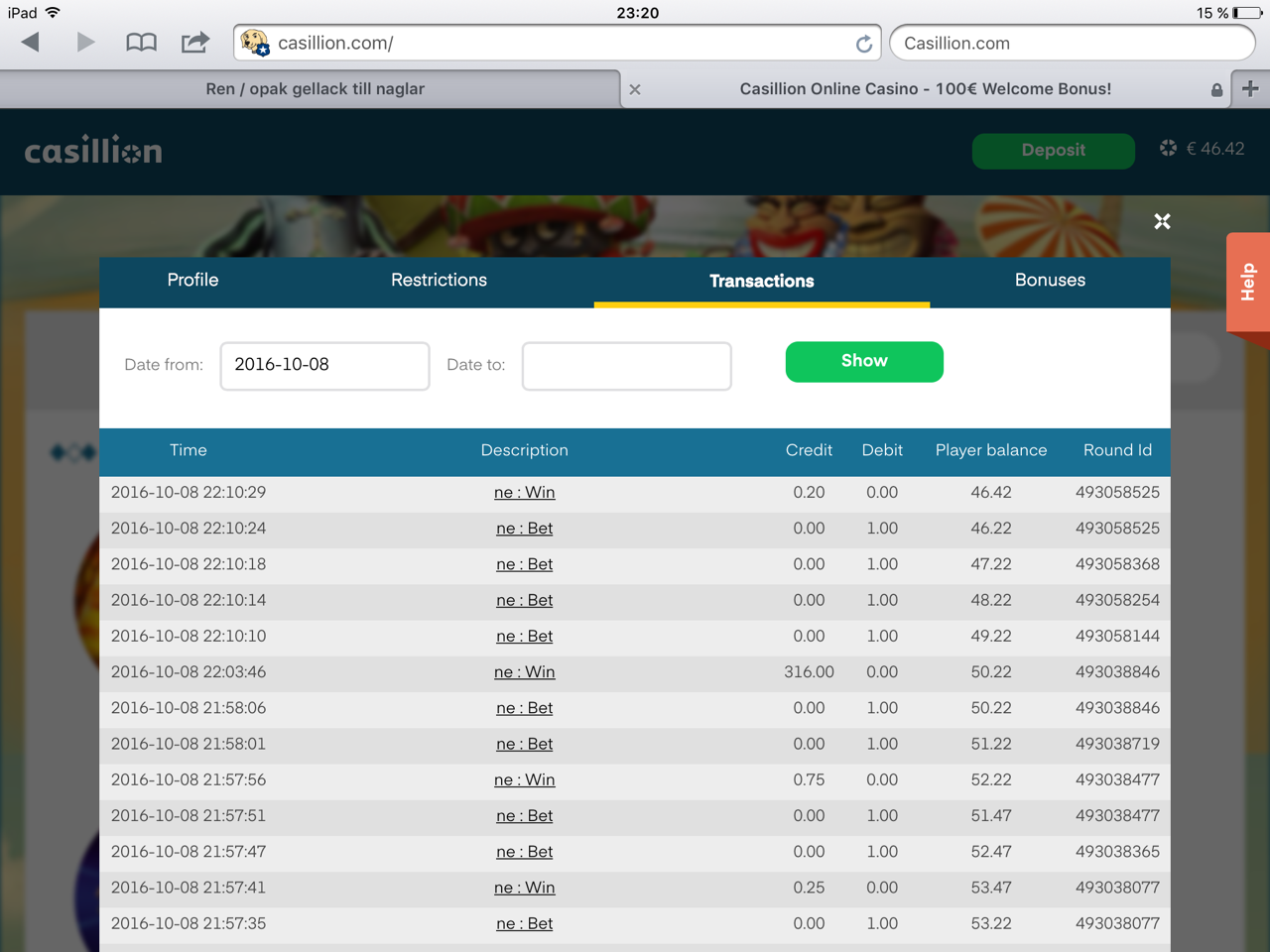Viewport: 1270px width, 952px height.
Task: Open the bookmarks book icon
Action: coord(141,43)
